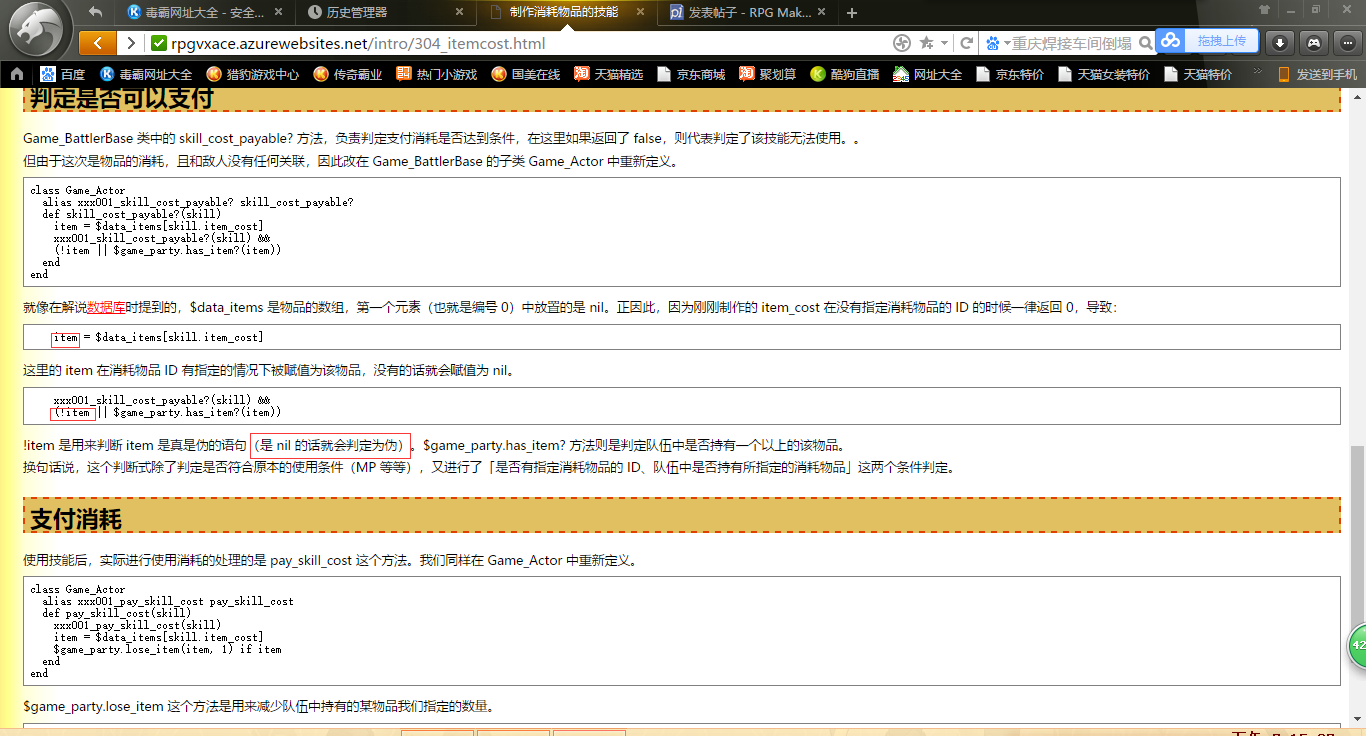Click the Baidu search input box
This screenshot has width=1366, height=736.
[1071, 43]
